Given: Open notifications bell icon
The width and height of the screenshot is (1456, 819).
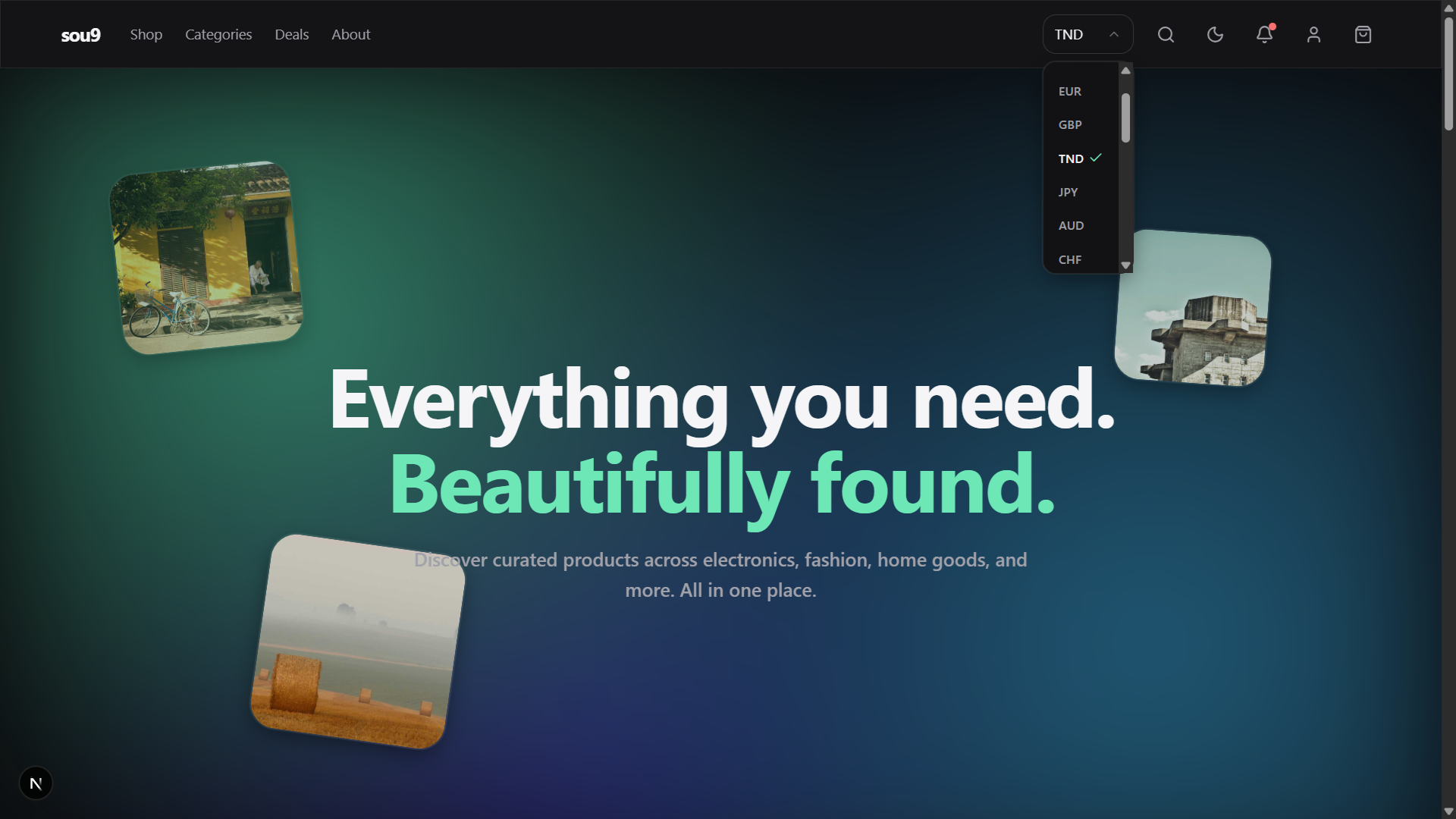Looking at the screenshot, I should click(x=1264, y=35).
